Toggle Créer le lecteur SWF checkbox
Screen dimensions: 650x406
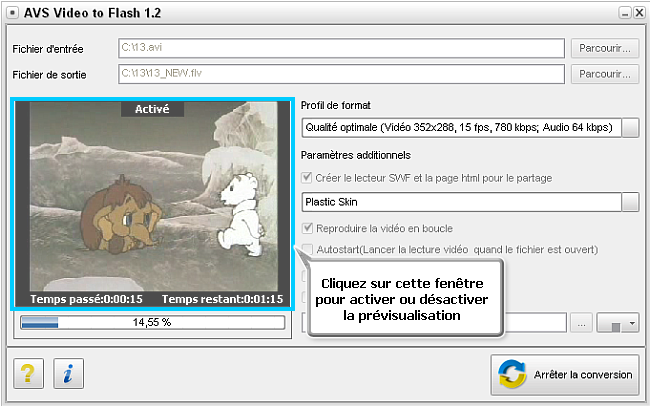(307, 178)
